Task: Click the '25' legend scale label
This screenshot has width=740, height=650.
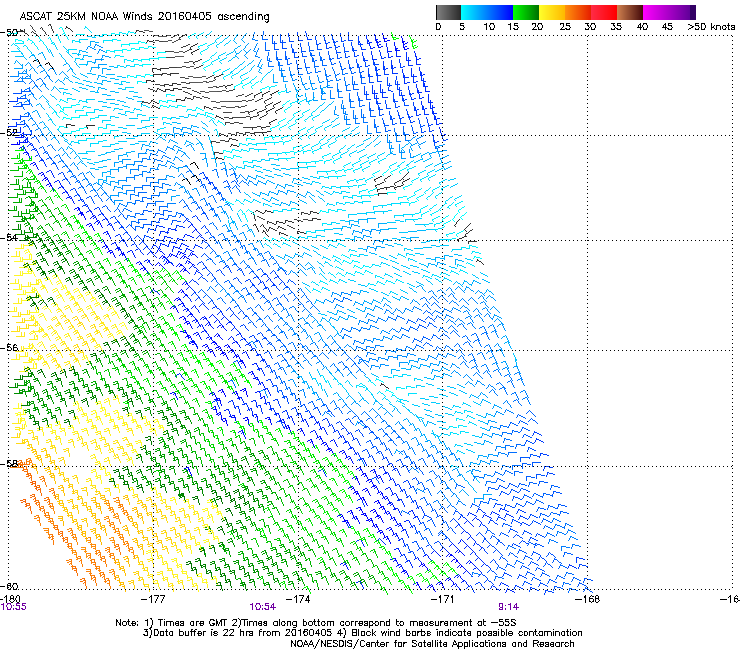Action: click(x=565, y=27)
